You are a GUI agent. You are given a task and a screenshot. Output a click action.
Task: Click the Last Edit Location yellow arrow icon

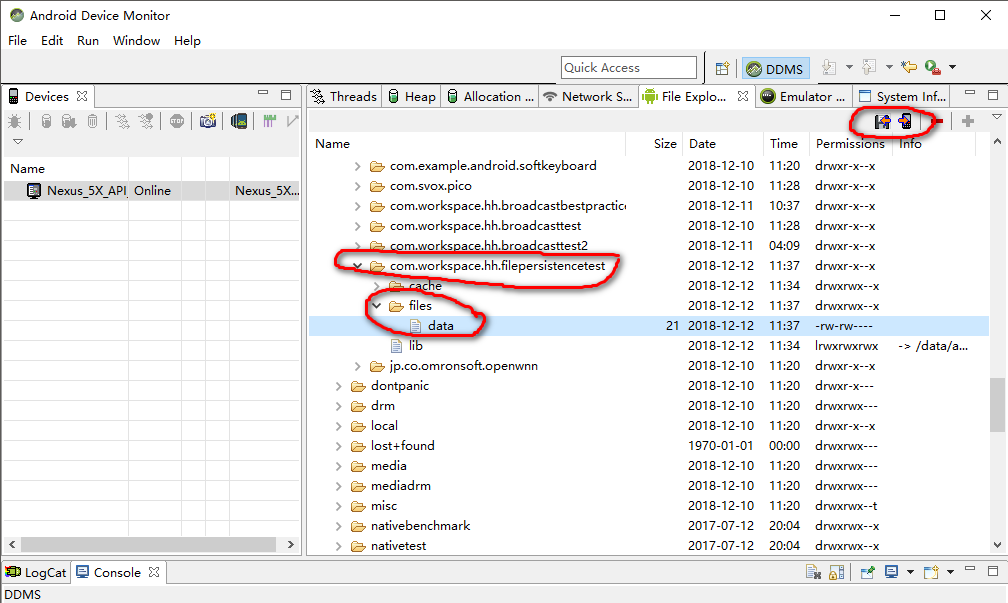pos(909,67)
